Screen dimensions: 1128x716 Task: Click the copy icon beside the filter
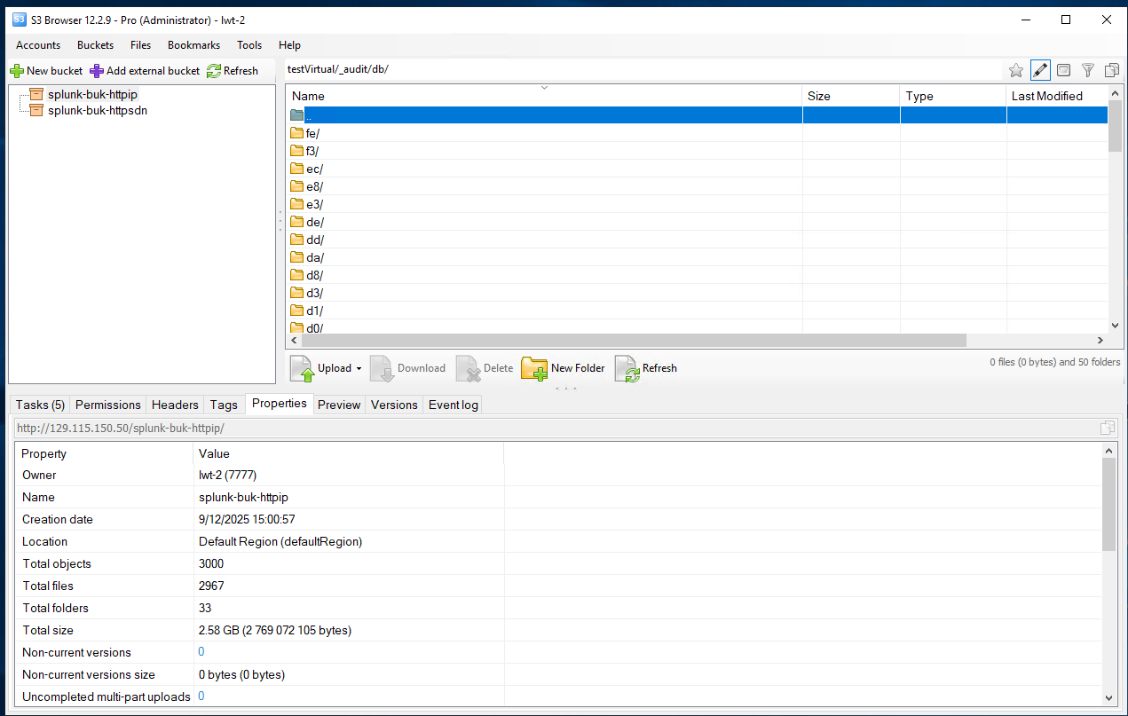1111,70
